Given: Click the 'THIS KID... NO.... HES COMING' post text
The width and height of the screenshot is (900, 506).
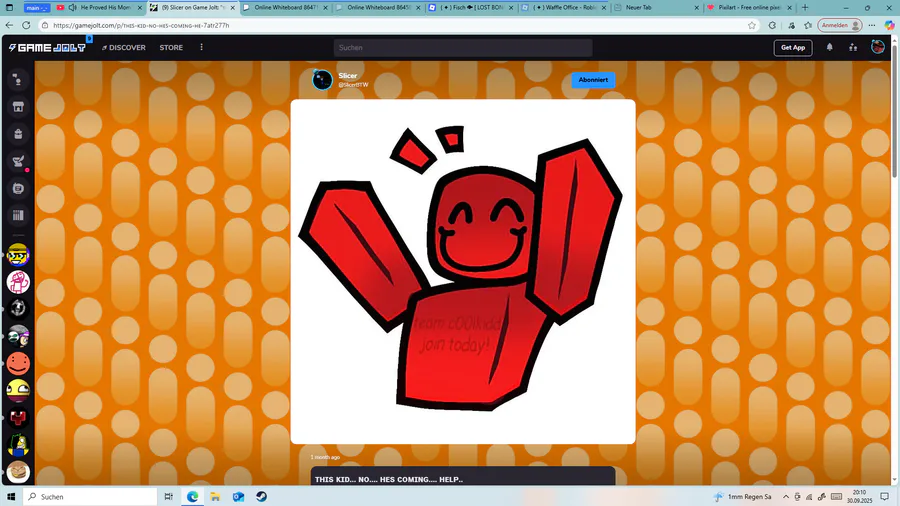Looking at the screenshot, I should [389, 480].
